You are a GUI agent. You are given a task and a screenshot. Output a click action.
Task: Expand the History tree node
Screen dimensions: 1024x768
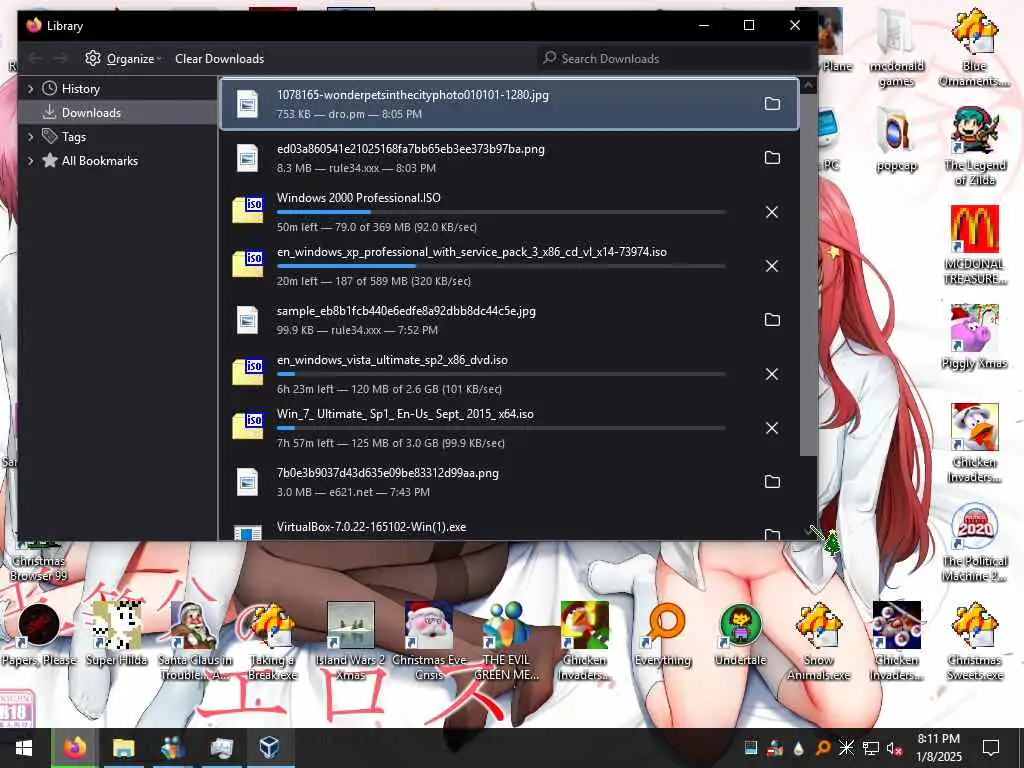(x=30, y=89)
